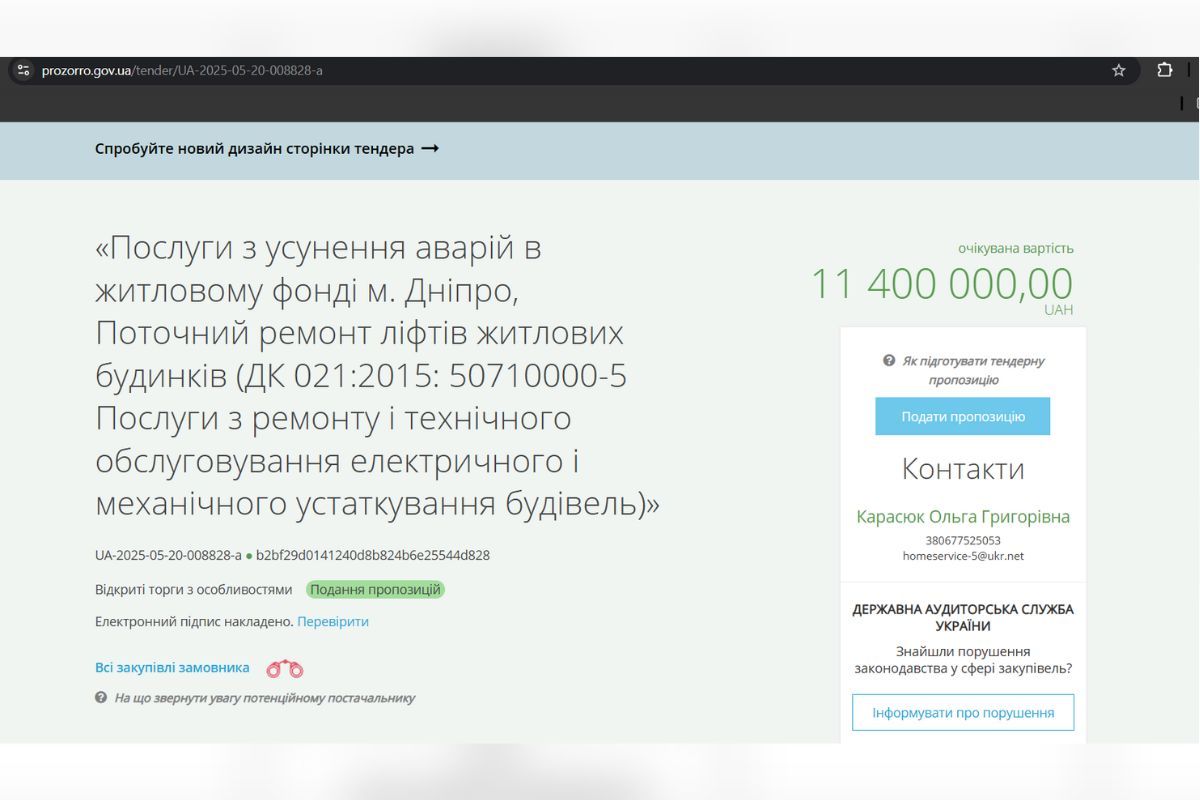The image size is (1200, 800).
Task: Click the 'Відкриті торги з особливостями' text
Action: tap(194, 590)
